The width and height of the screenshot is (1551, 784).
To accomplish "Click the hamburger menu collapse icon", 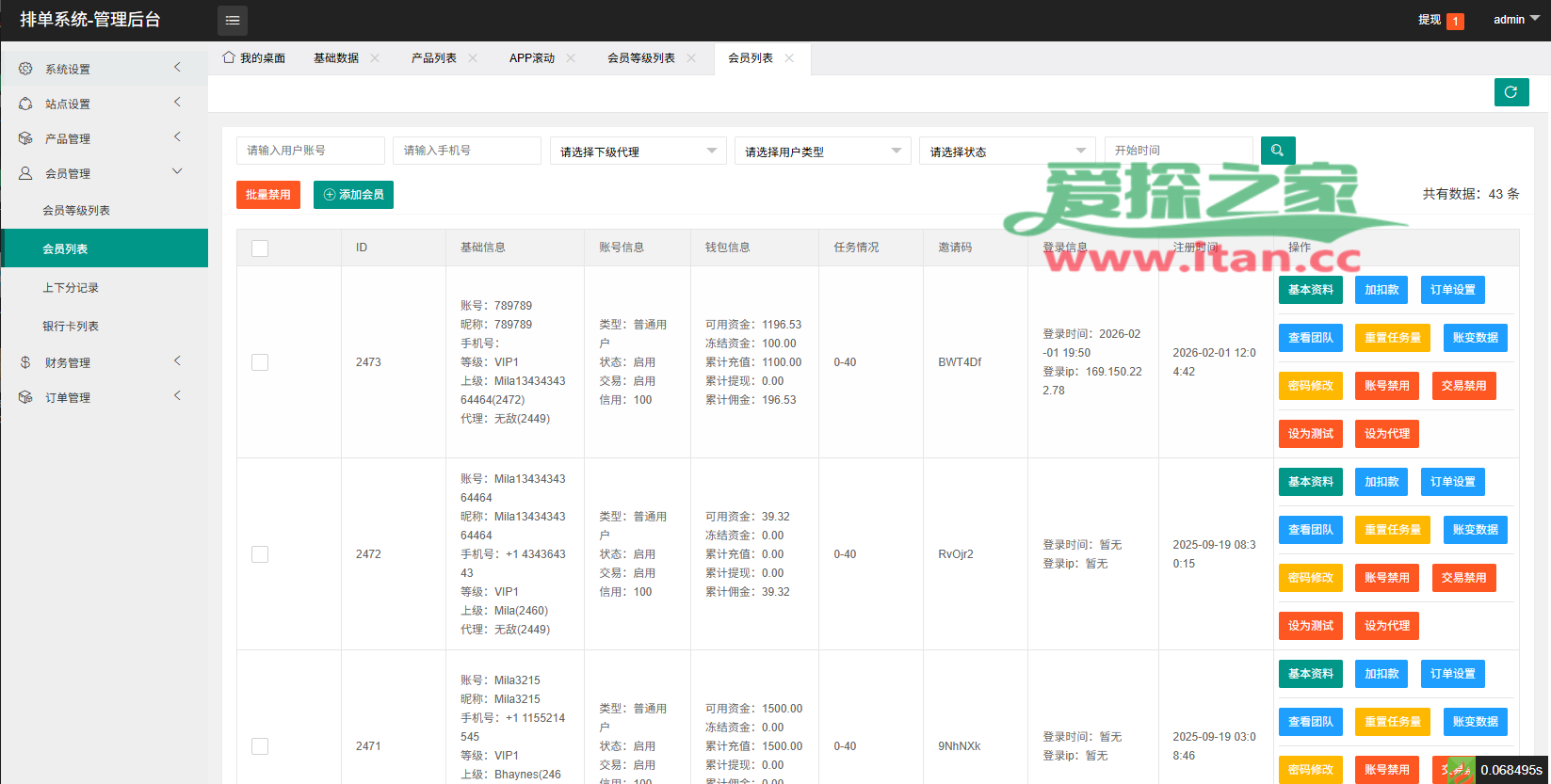I will click(233, 20).
